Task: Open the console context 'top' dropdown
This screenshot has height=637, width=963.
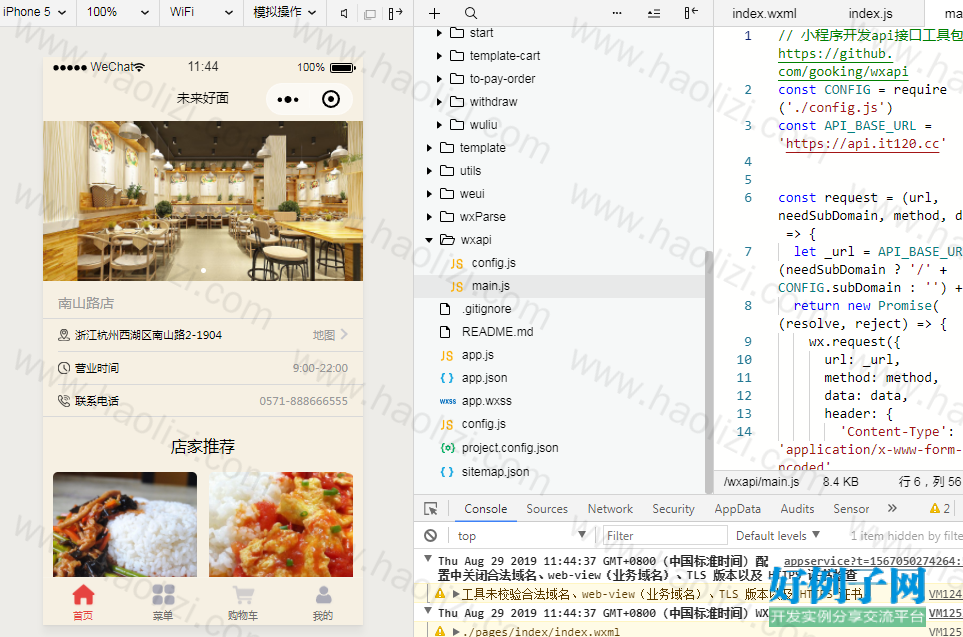Action: (521, 536)
